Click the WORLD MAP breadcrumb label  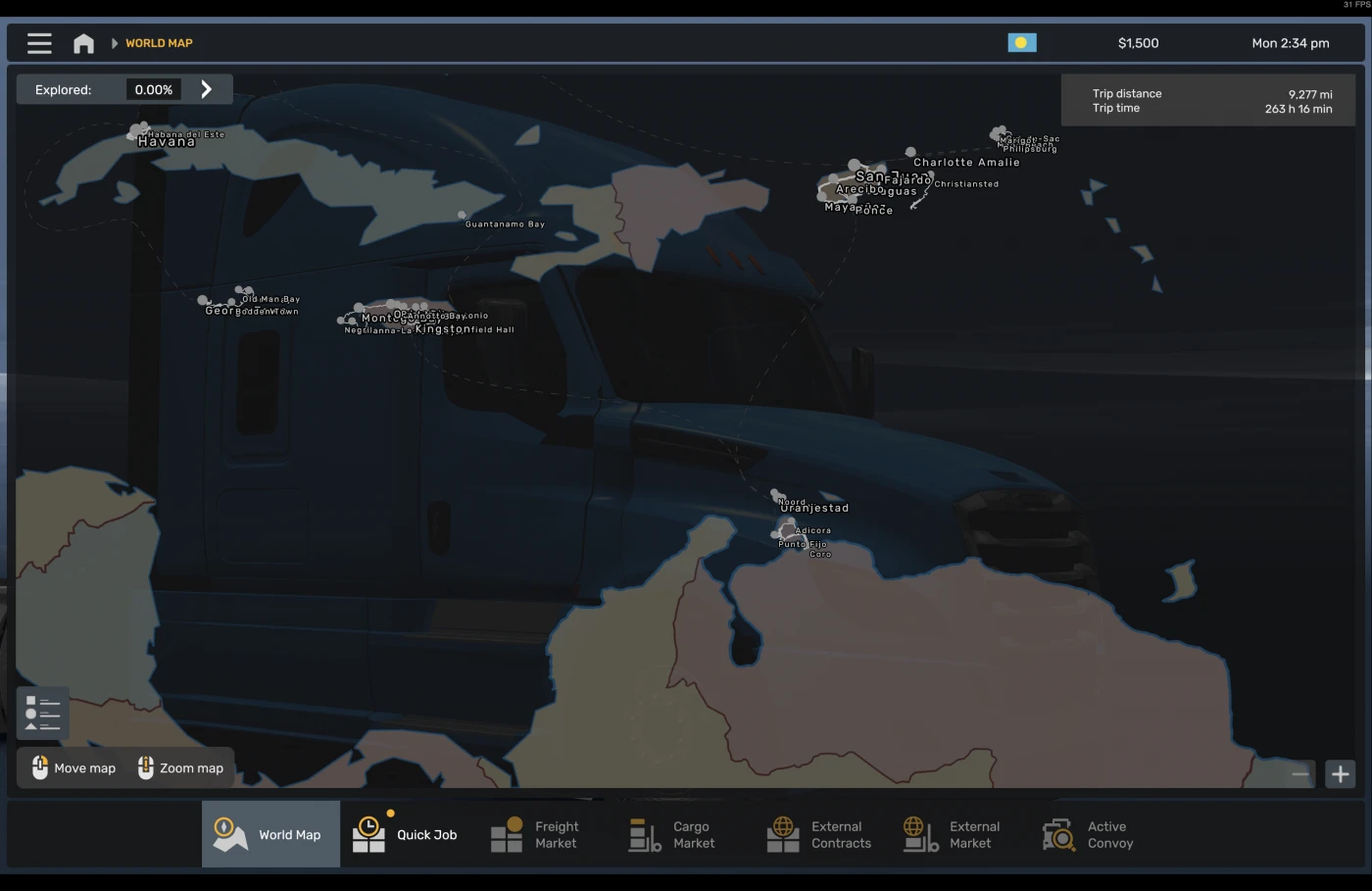(159, 42)
